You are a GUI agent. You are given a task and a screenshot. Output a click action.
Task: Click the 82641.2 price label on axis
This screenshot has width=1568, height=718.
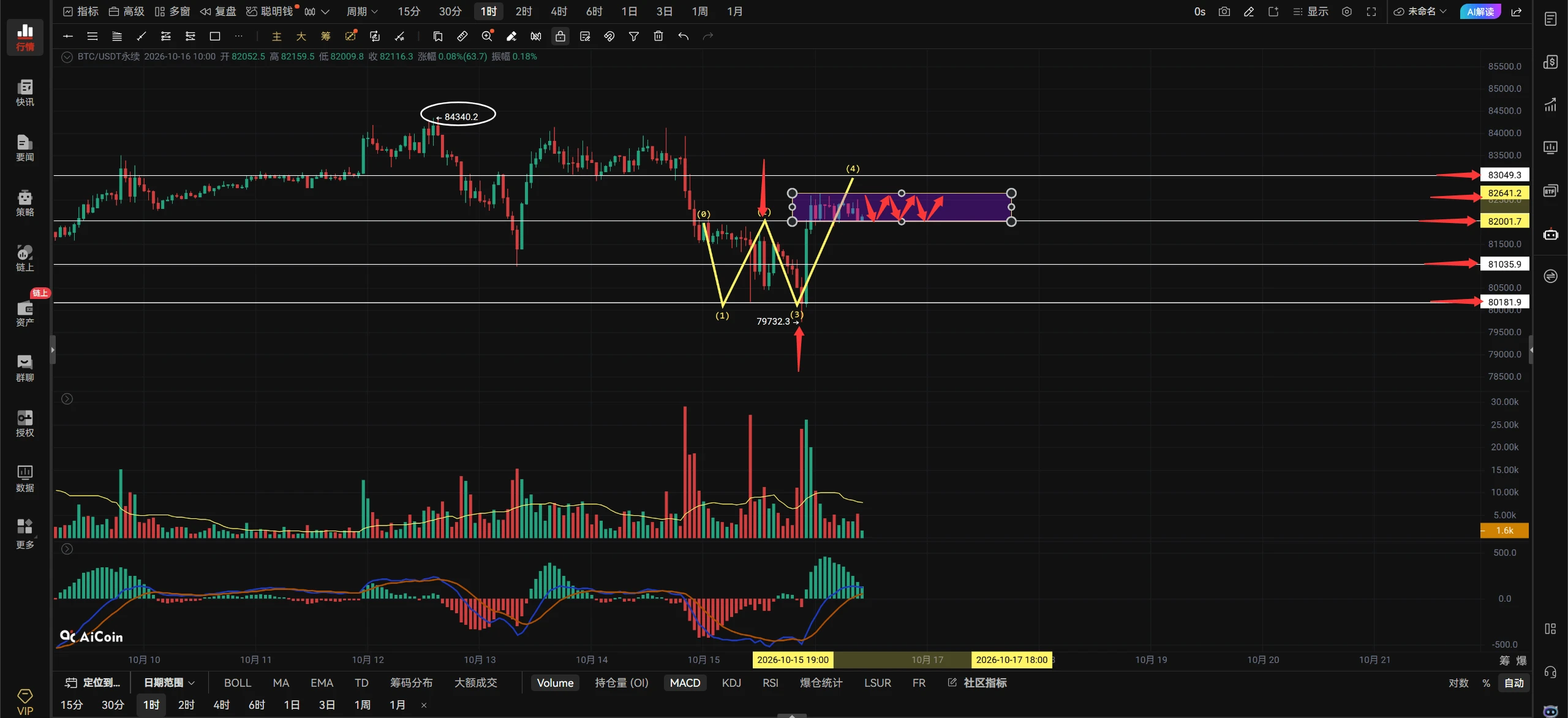coord(1504,192)
